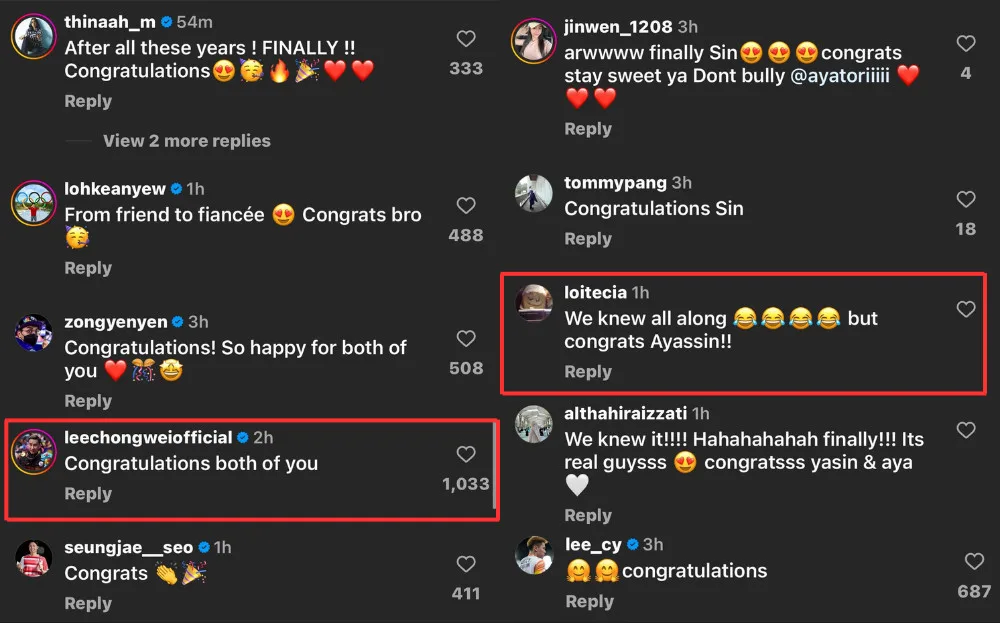Like thinaah_m's comment with the heart
1000x623 pixels.
coord(466,39)
